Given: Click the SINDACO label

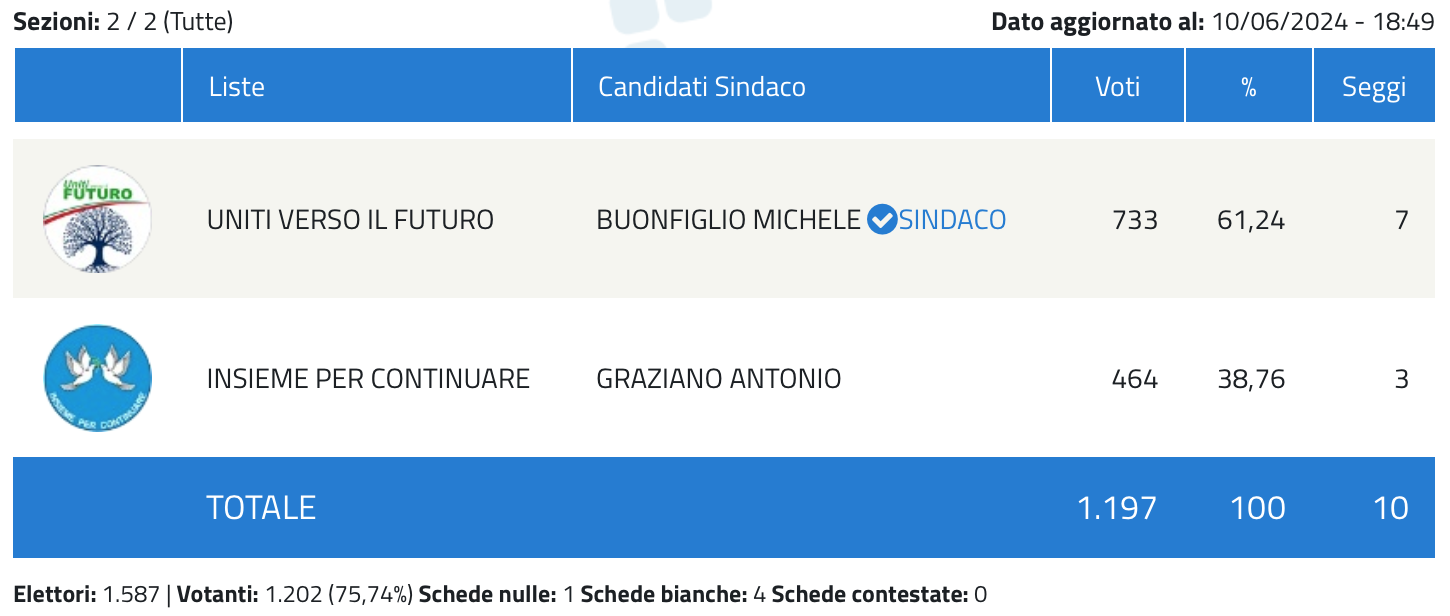Looking at the screenshot, I should coord(952,220).
